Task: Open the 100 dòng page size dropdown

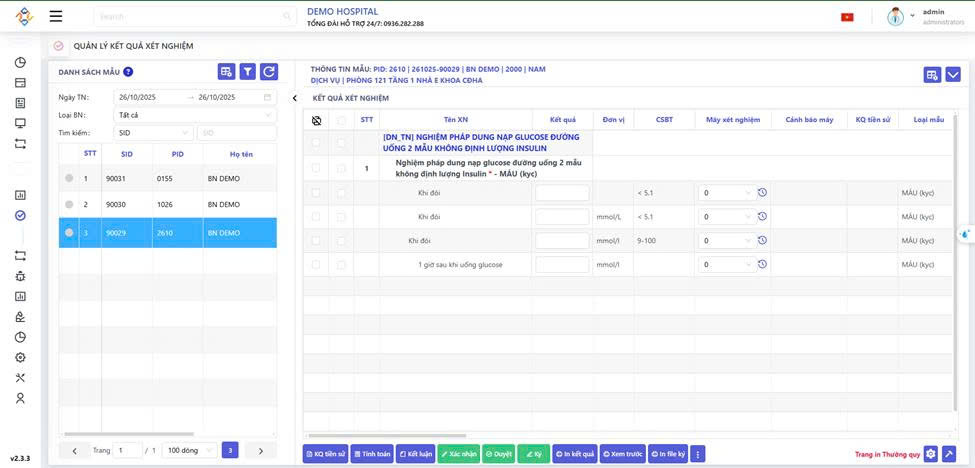Action: (189, 451)
